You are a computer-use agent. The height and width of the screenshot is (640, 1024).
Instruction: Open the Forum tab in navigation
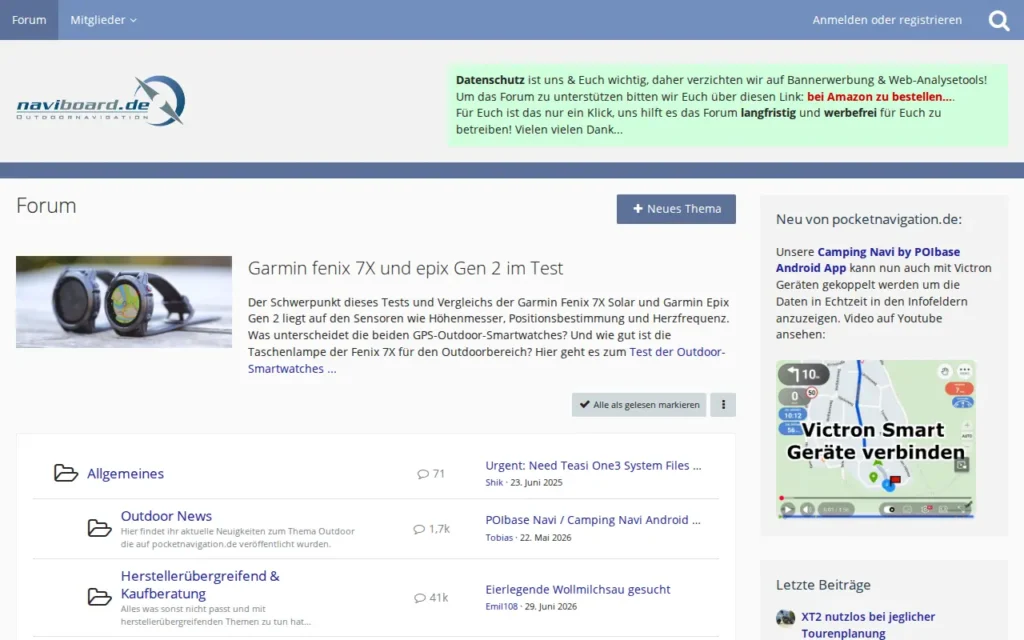(x=29, y=20)
